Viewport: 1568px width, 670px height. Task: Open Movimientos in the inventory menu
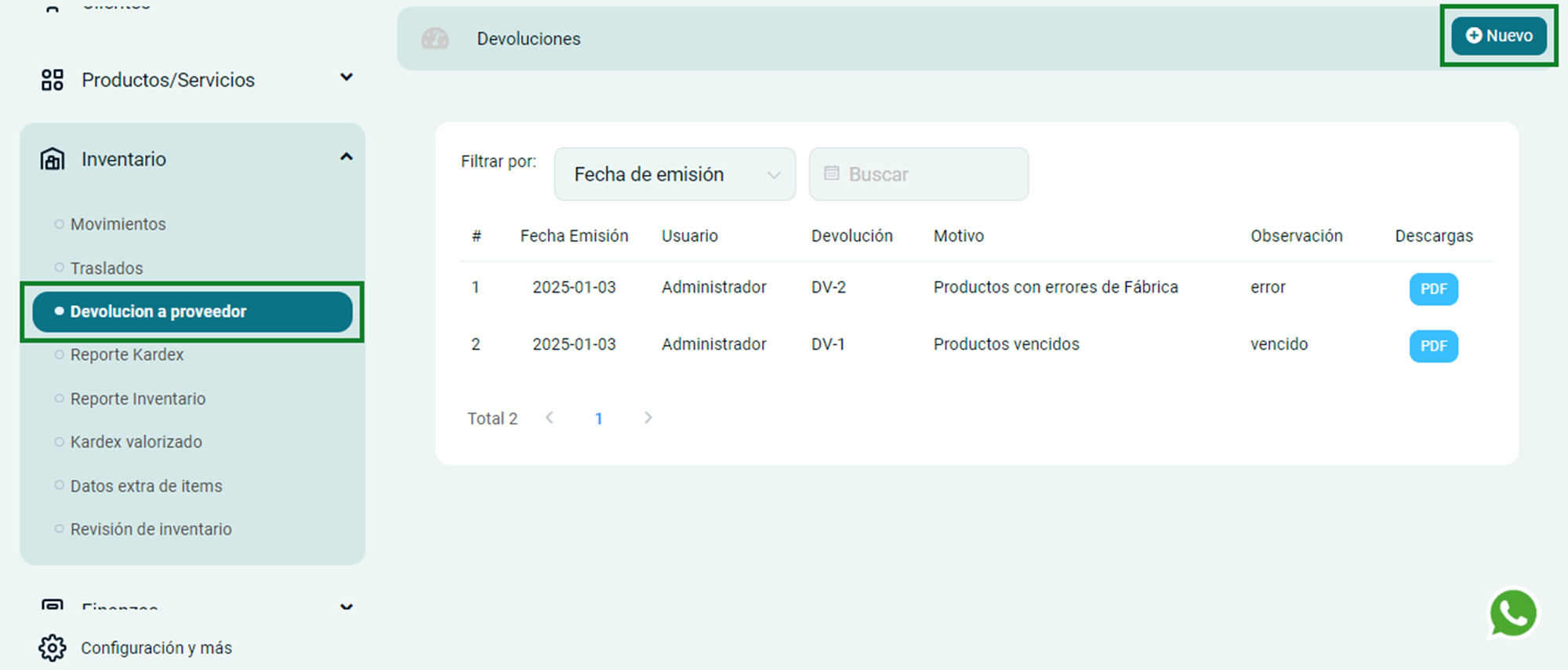[x=118, y=224]
